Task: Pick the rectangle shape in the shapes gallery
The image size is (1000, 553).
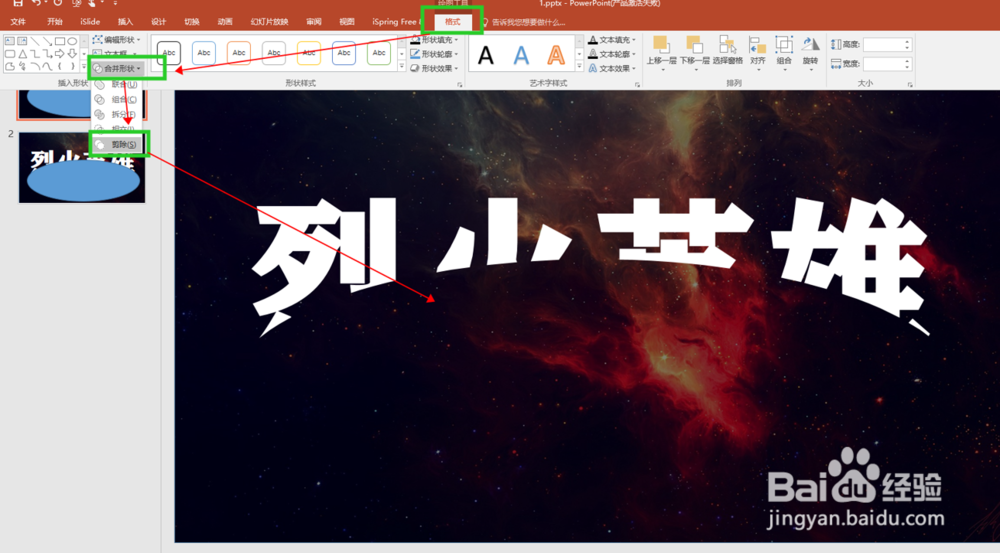Action: 59,41
